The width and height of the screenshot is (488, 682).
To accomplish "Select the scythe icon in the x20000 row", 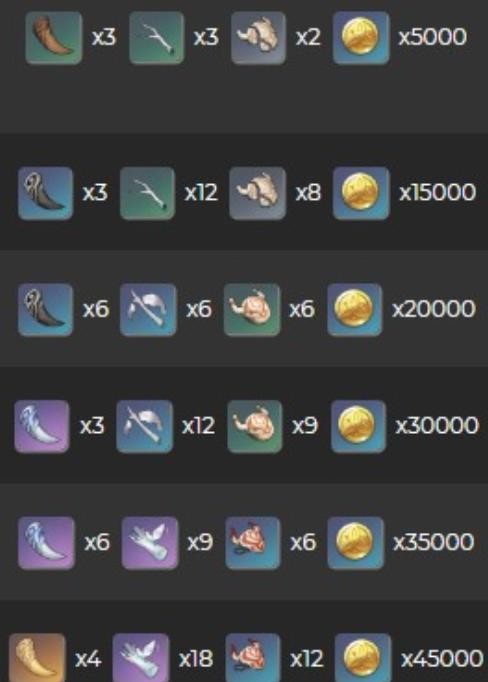I will [x=148, y=310].
